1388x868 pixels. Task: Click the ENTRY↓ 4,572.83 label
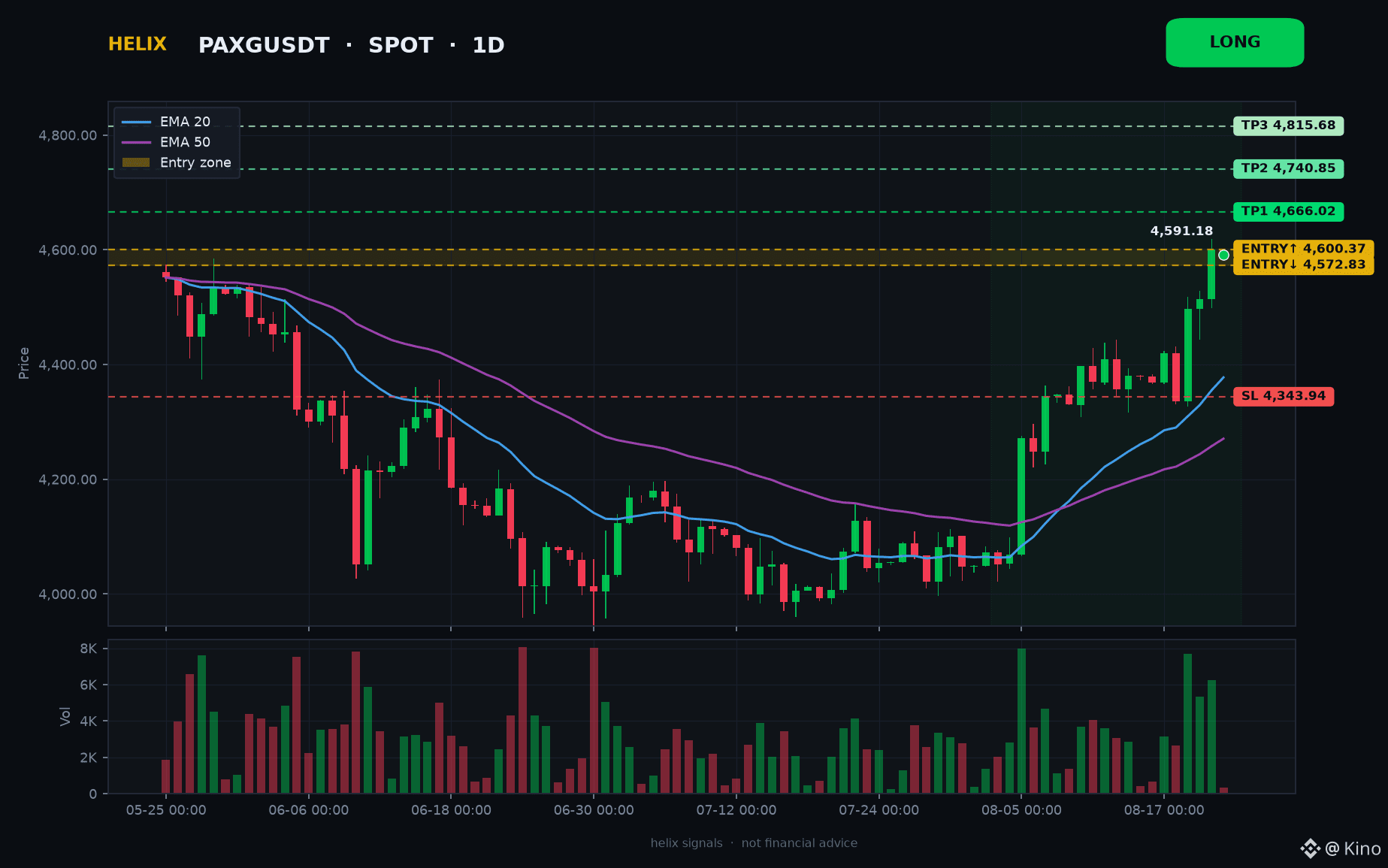1303,265
